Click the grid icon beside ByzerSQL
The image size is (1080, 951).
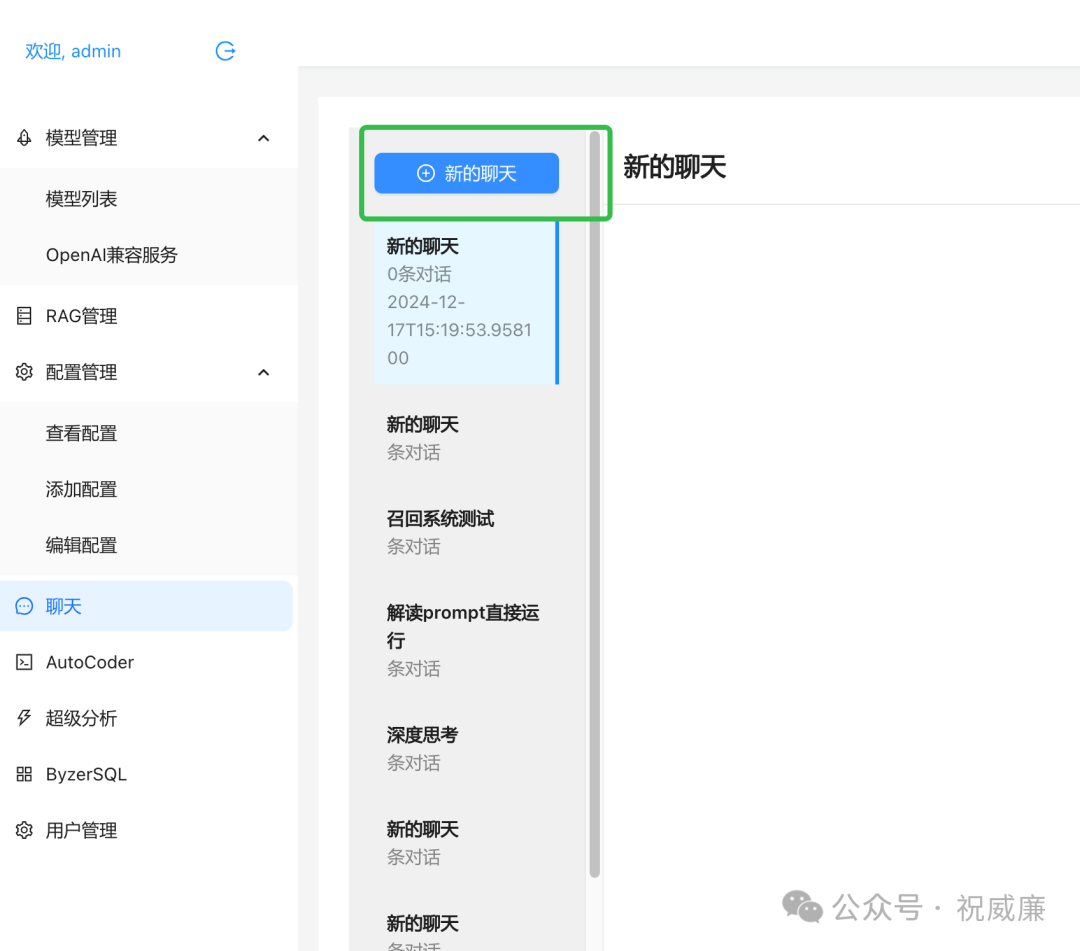point(24,774)
